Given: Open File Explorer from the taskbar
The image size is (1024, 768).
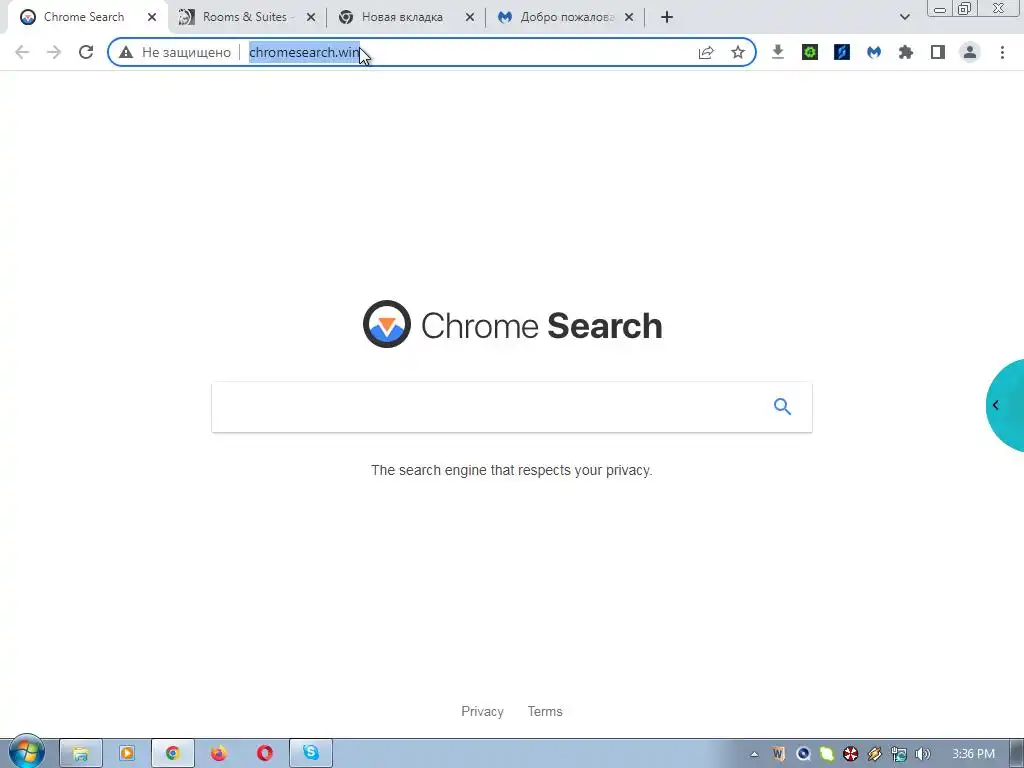Looking at the screenshot, I should pyautogui.click(x=80, y=754).
